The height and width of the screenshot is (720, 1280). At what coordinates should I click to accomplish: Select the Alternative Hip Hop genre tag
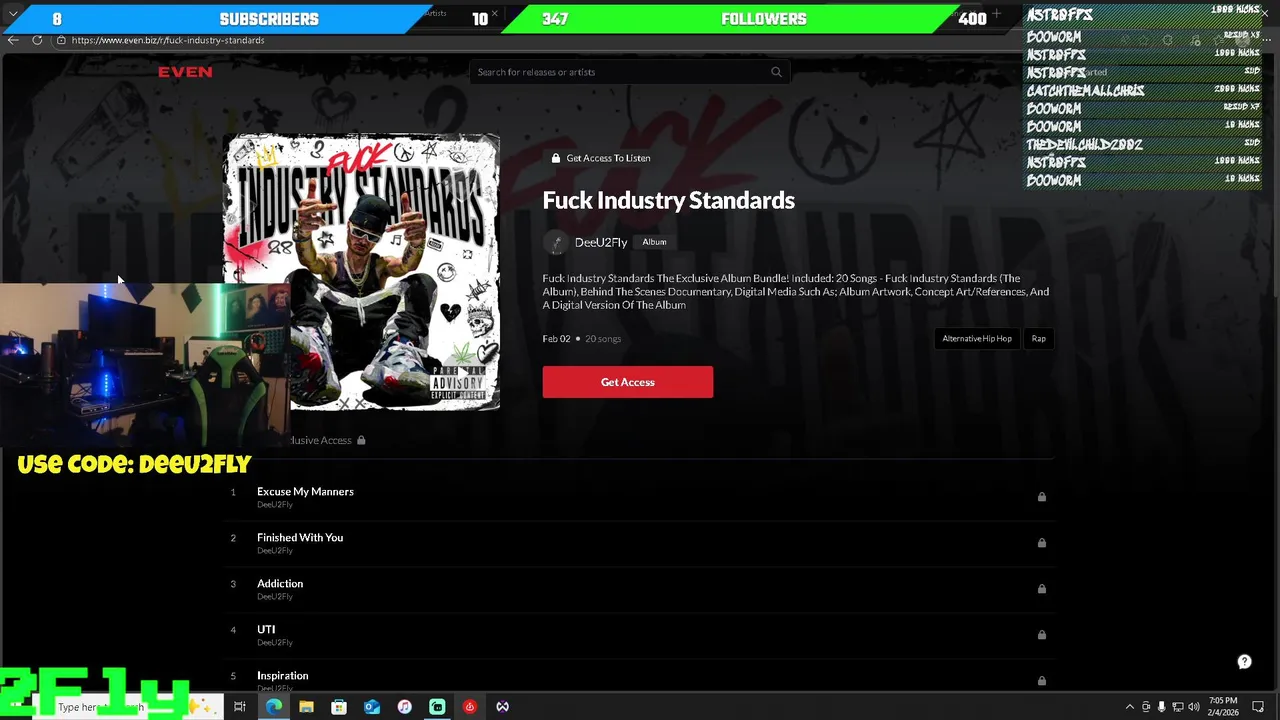[977, 339]
